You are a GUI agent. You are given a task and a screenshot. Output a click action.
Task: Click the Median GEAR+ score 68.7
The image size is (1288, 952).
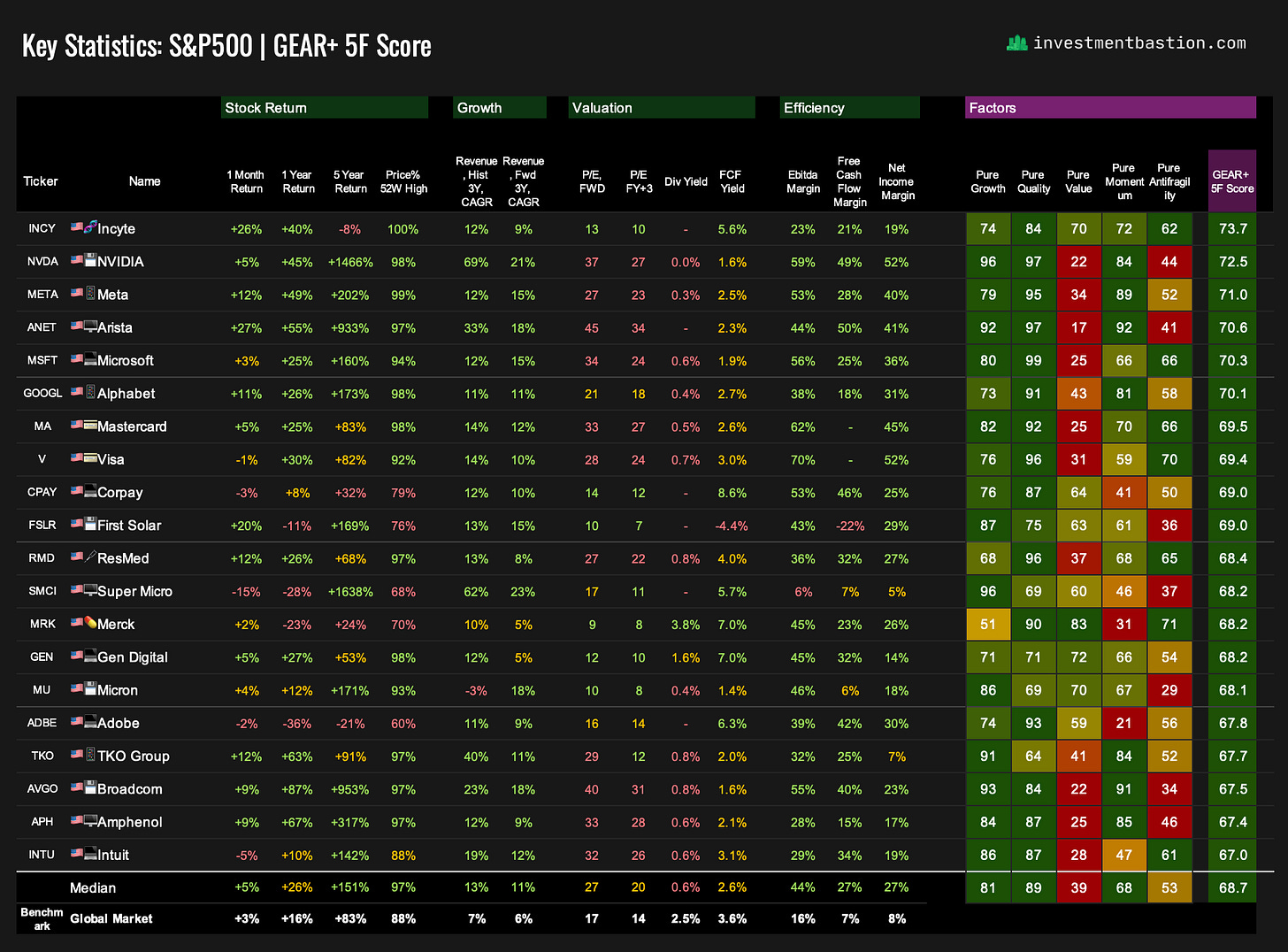click(1232, 887)
